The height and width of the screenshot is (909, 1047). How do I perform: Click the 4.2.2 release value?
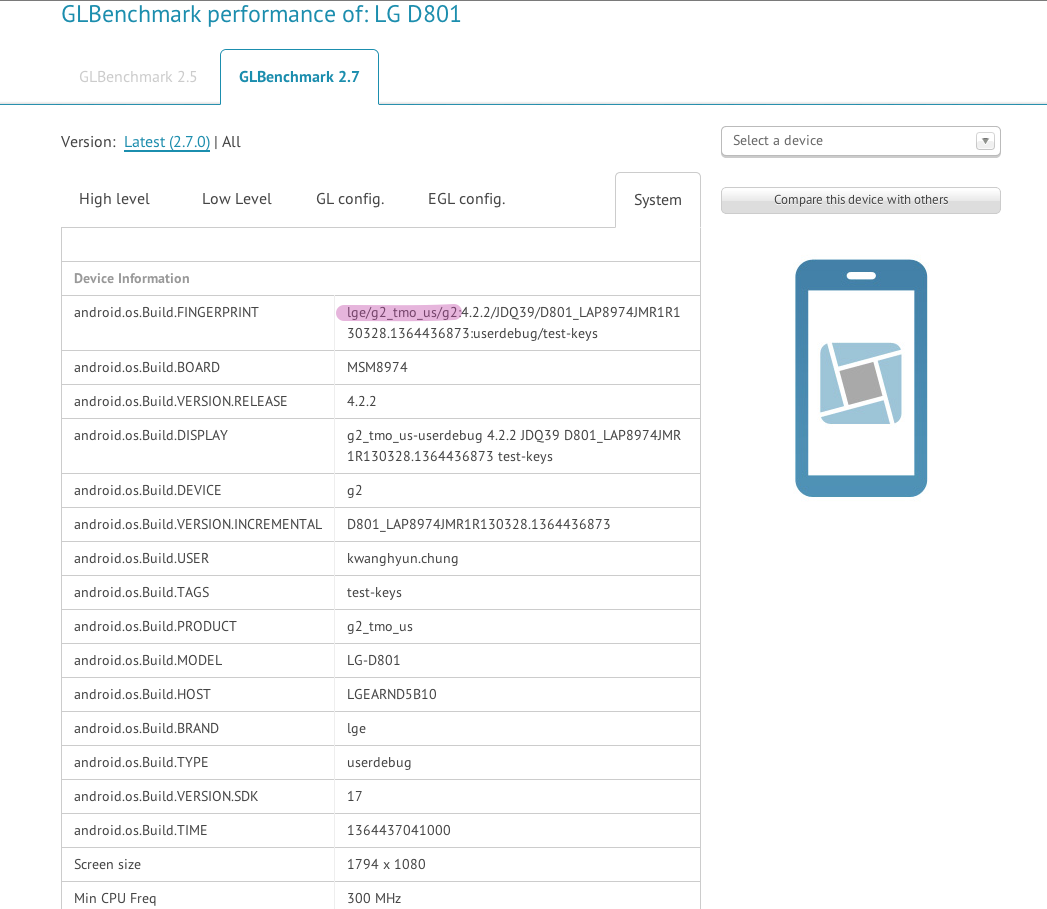pos(361,401)
